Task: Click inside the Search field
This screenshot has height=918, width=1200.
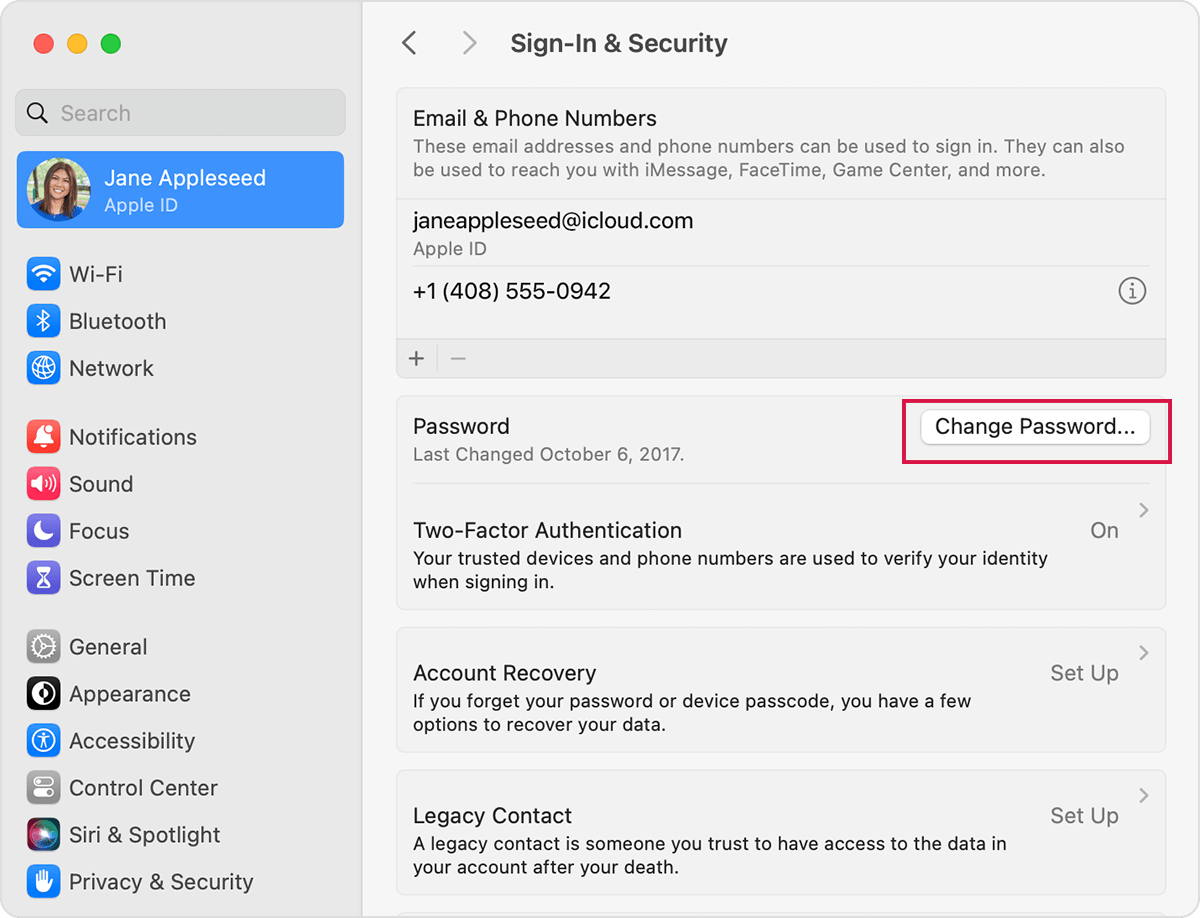Action: [x=180, y=112]
